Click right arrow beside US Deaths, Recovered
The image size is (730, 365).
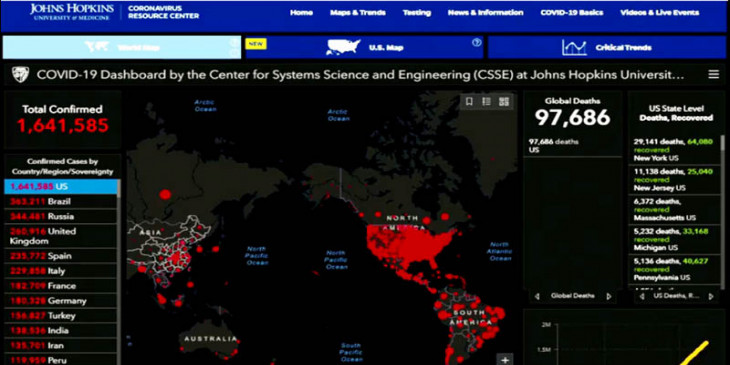click(x=711, y=296)
